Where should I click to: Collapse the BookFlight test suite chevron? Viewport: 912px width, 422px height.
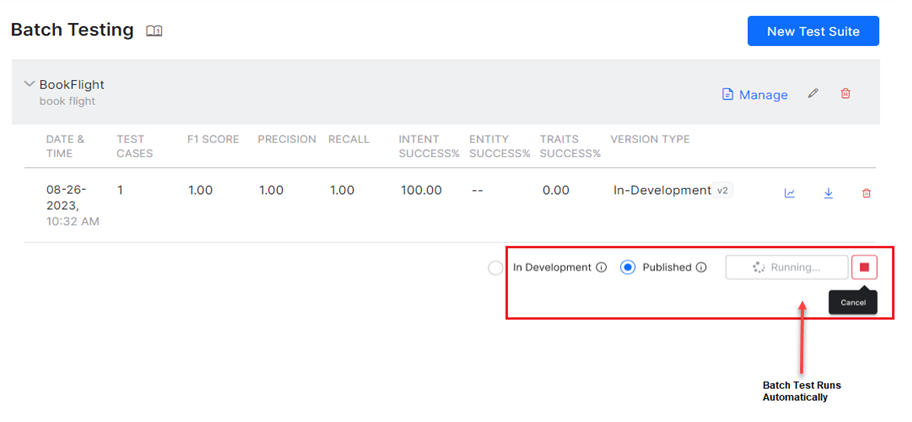pos(28,85)
